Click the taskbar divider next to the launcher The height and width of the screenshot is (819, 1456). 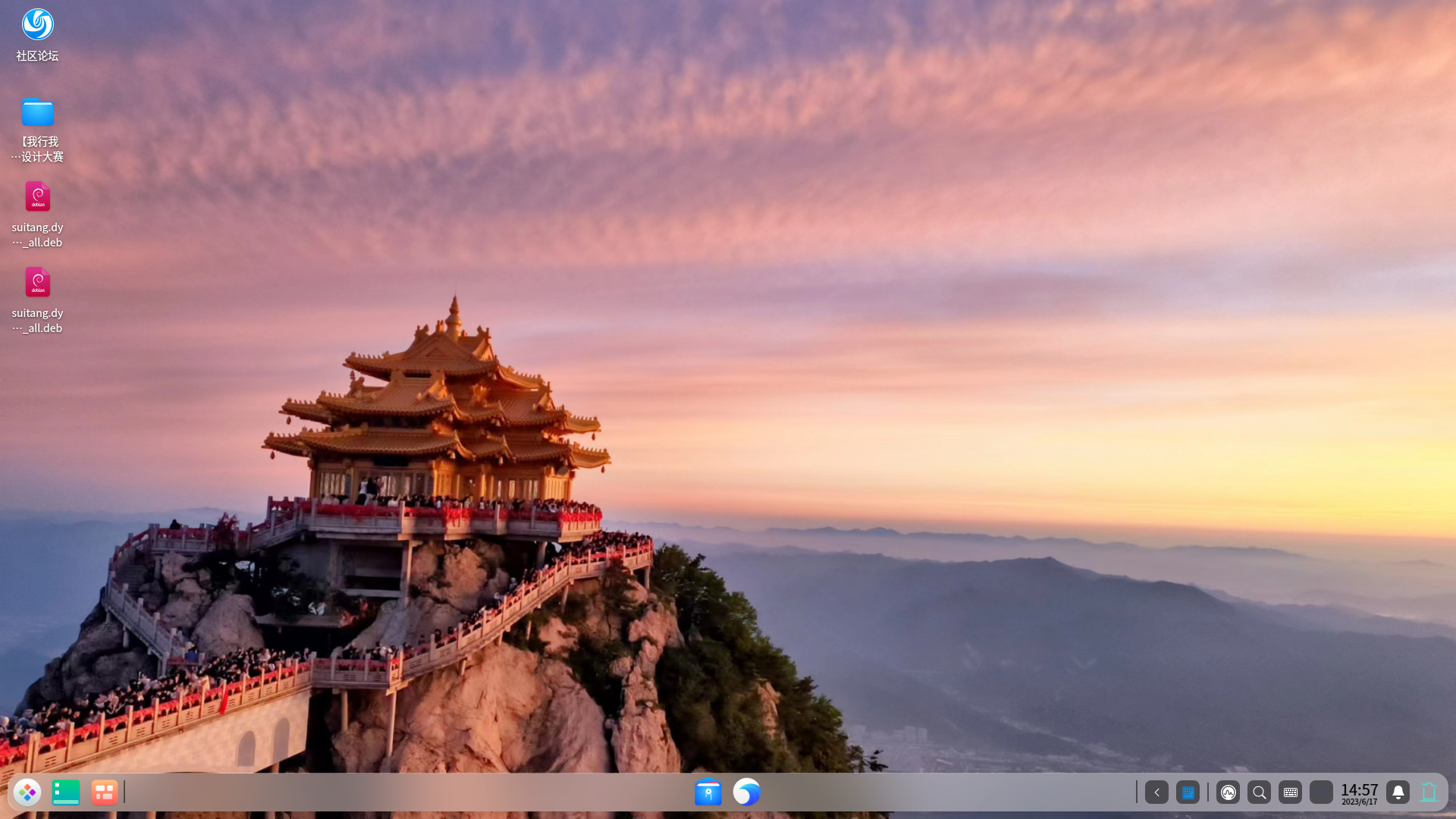(124, 792)
